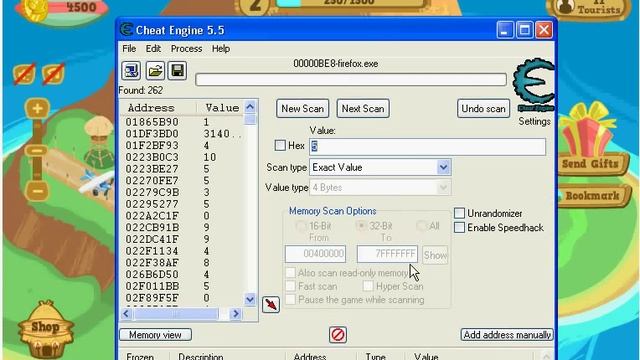
Task: Zoom in with the game plus button
Action: pos(37,109)
